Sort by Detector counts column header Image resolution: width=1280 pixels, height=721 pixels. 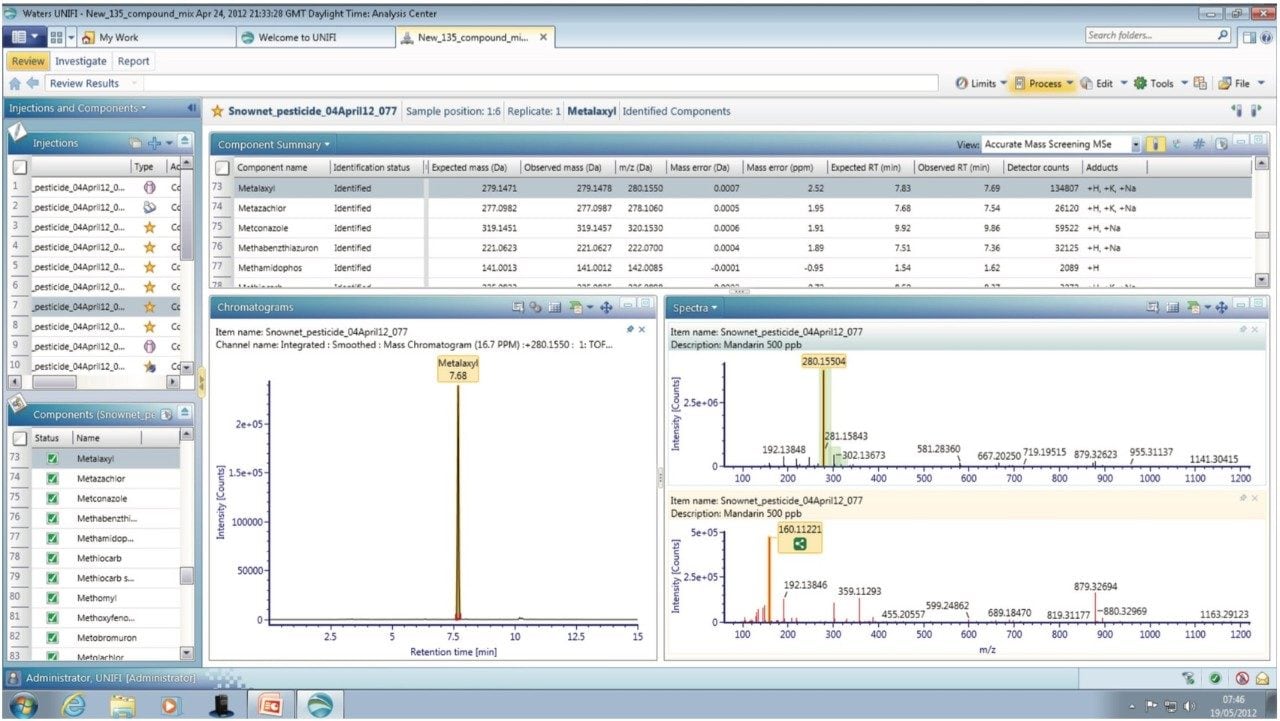[1044, 168]
